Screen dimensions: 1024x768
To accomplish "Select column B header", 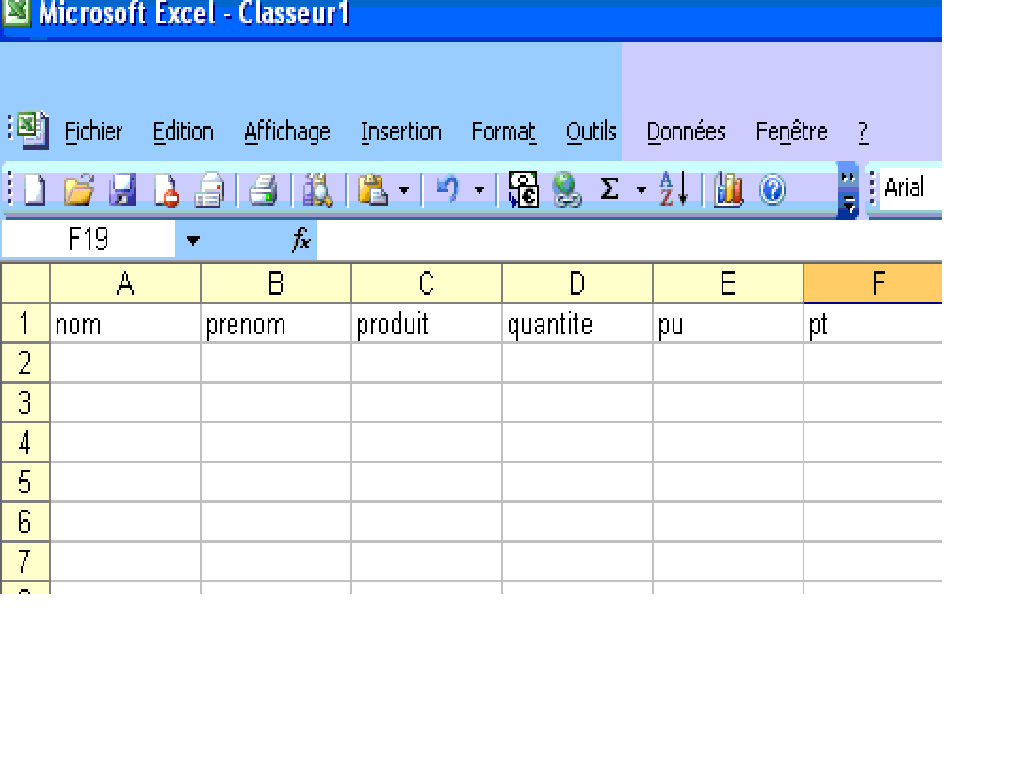I will click(276, 283).
